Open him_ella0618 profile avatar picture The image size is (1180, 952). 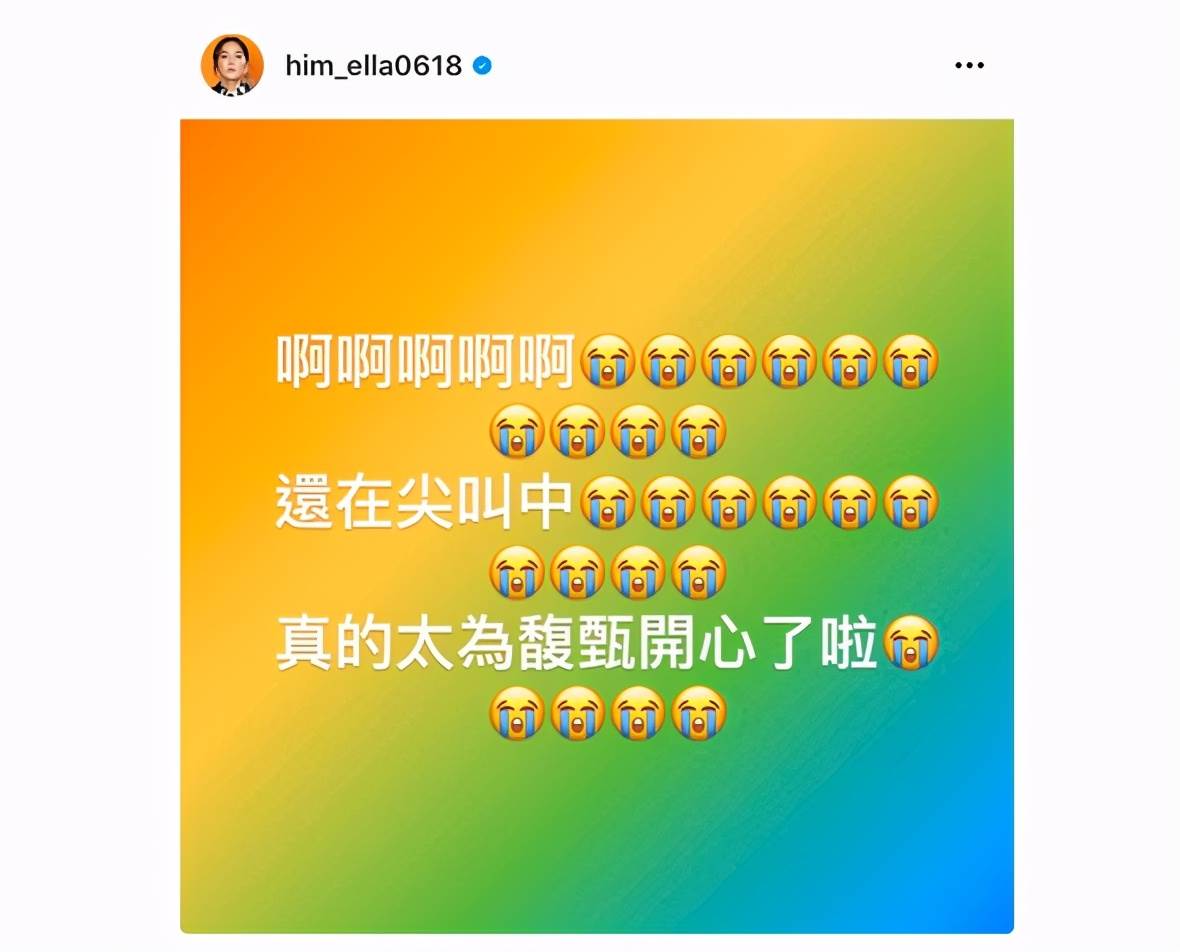[x=232, y=65]
